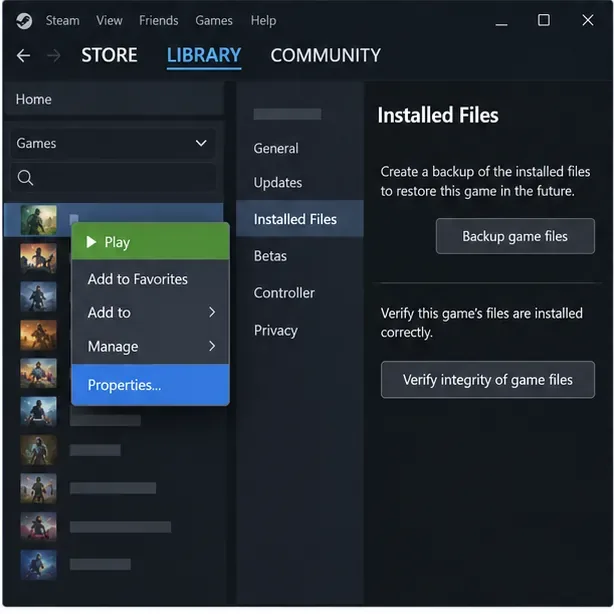
Task: Select the last game thumbnail in list
Action: pyautogui.click(x=38, y=564)
